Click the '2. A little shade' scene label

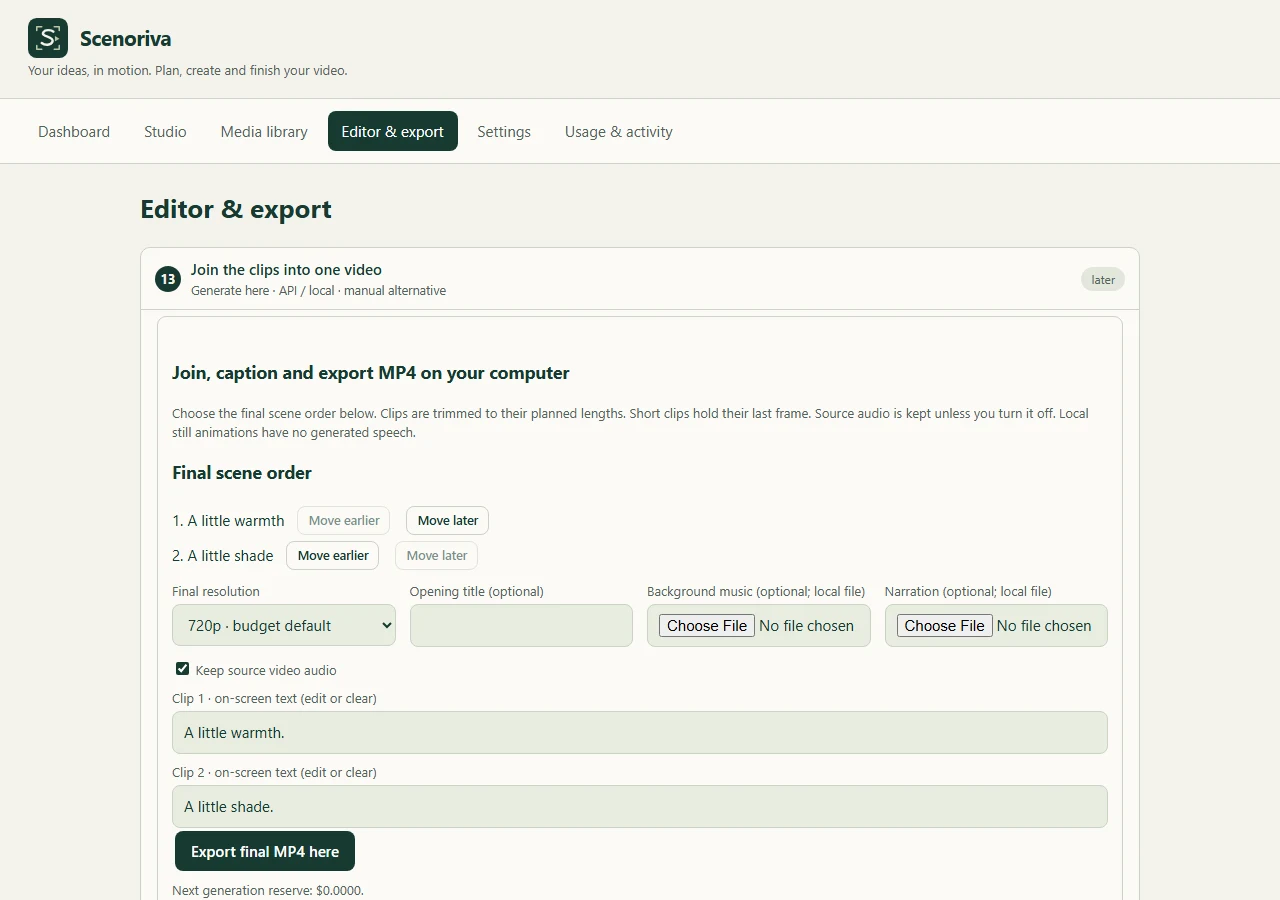pyautogui.click(x=223, y=556)
